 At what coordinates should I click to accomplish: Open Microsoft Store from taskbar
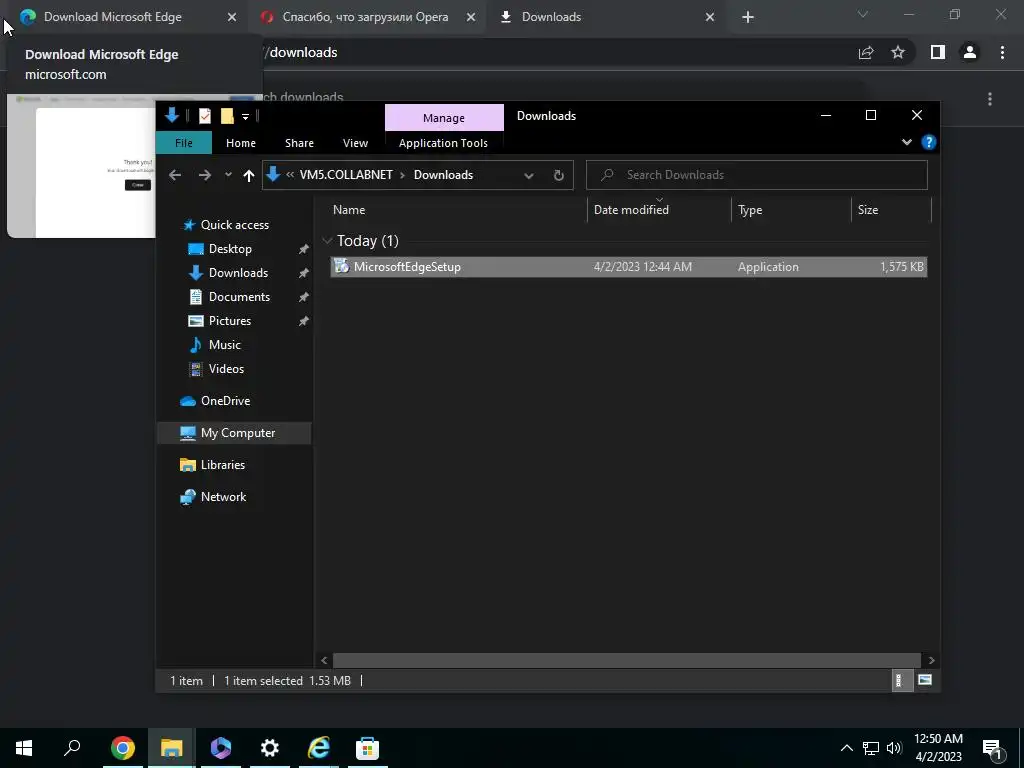click(x=368, y=748)
